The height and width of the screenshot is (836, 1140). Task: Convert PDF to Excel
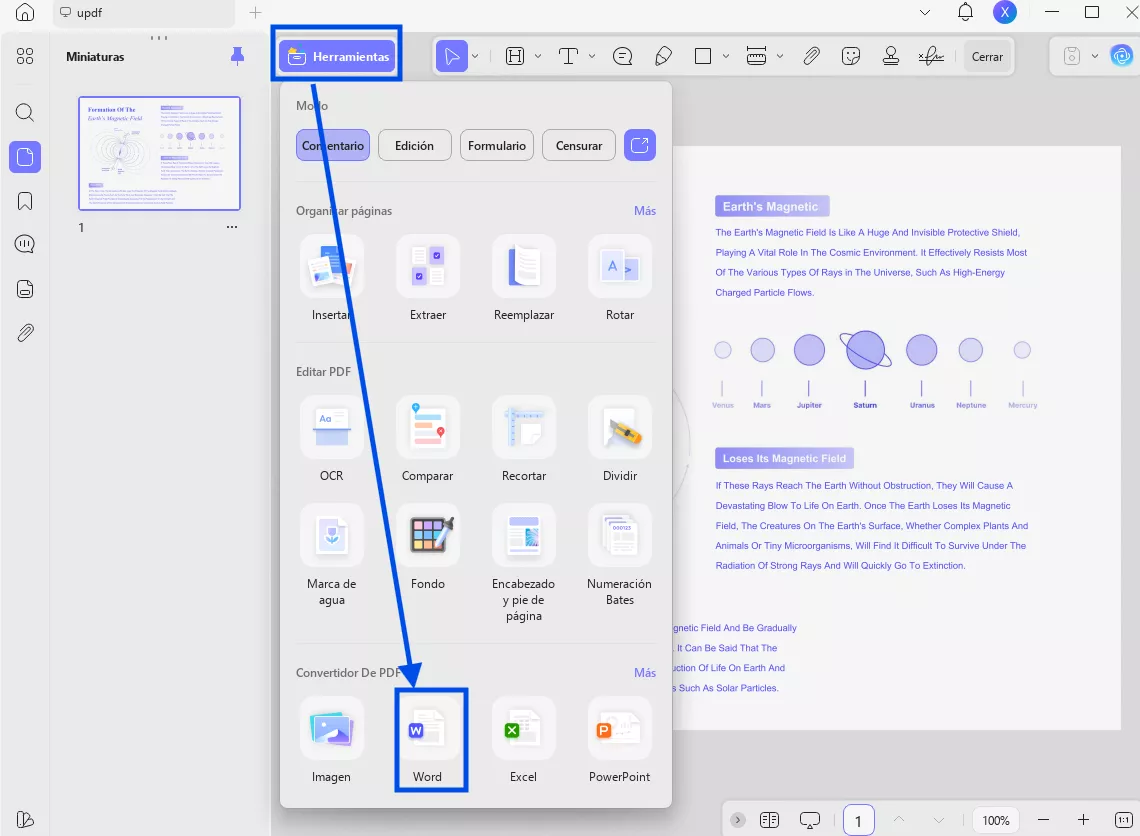coord(523,741)
